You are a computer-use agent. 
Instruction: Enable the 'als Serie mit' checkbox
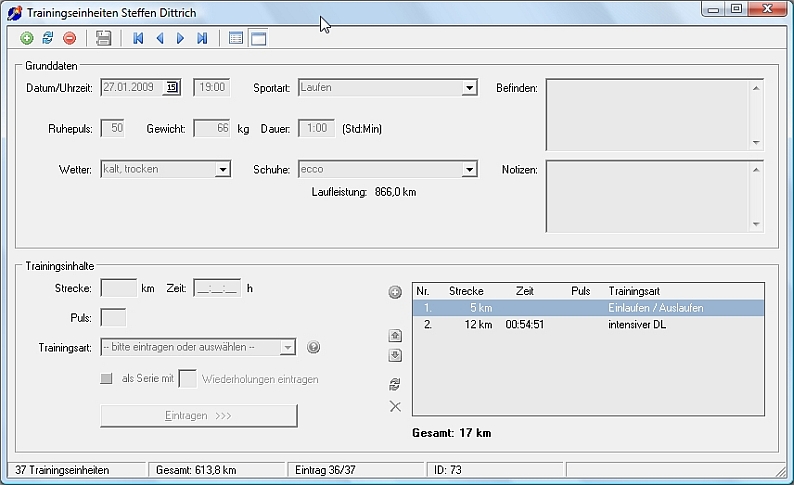(107, 379)
